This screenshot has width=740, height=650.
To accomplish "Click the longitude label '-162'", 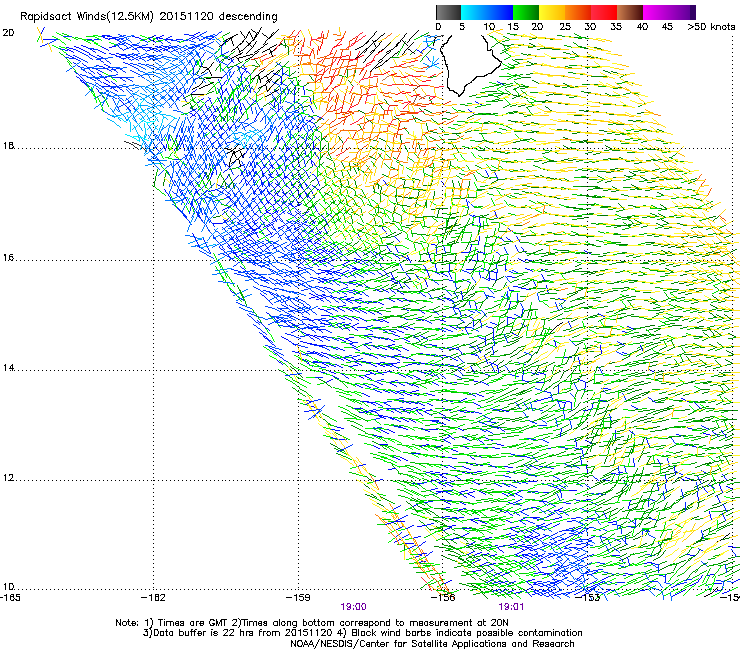I will [153, 598].
